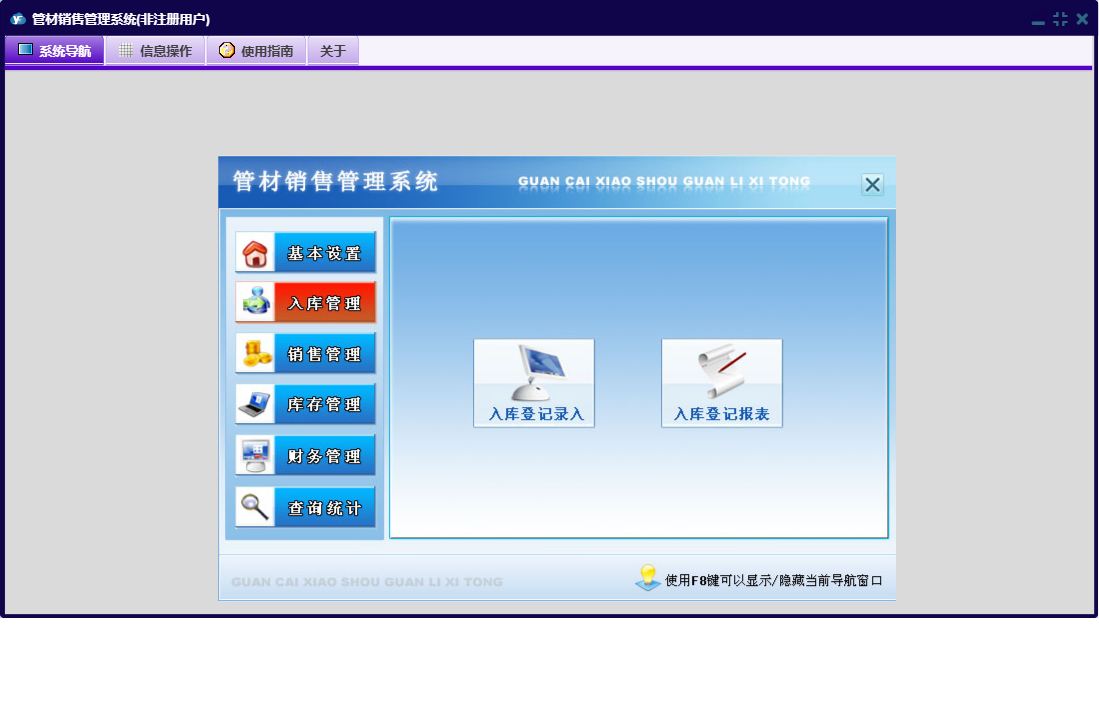Click the F8 hint text 使用F8键可以显示/隐藏当前导航窗口
The width and height of the screenshot is (1099, 723).
point(773,580)
